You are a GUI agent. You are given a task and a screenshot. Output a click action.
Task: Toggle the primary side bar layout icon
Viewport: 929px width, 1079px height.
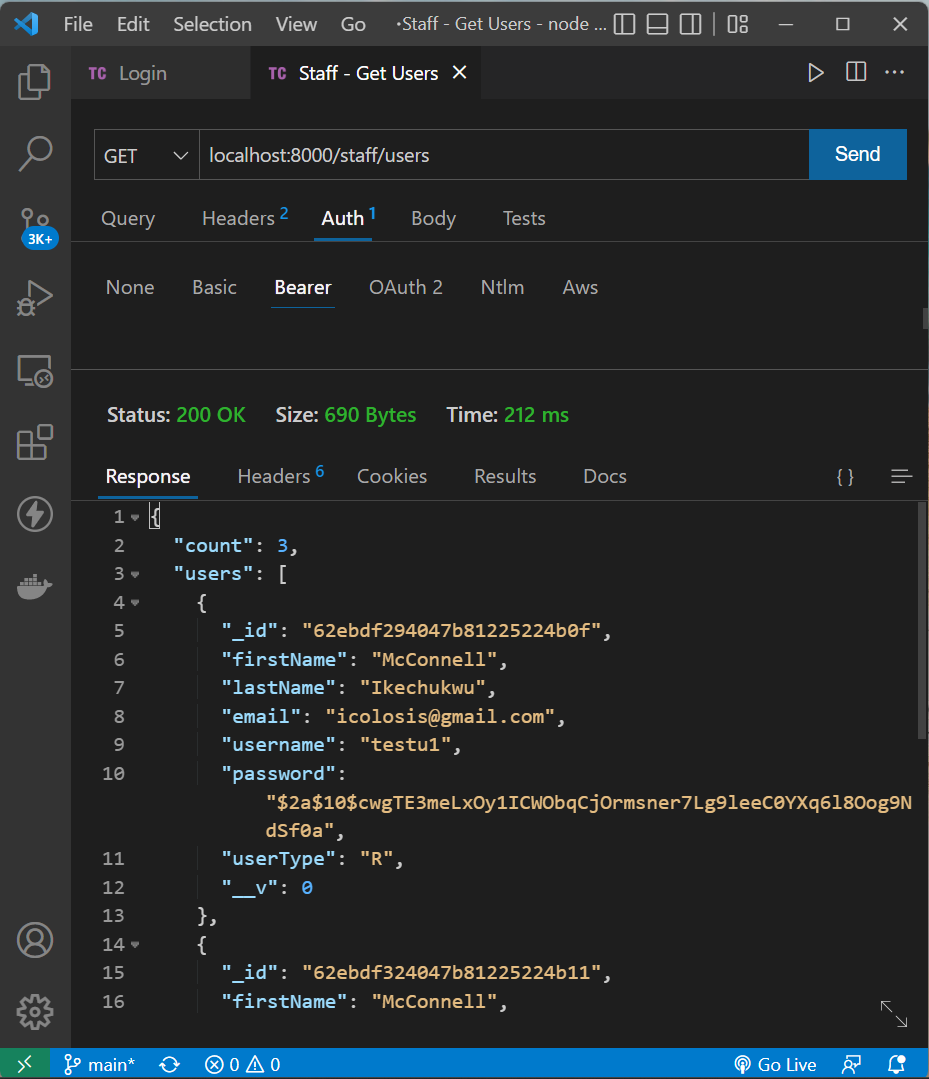tap(624, 25)
